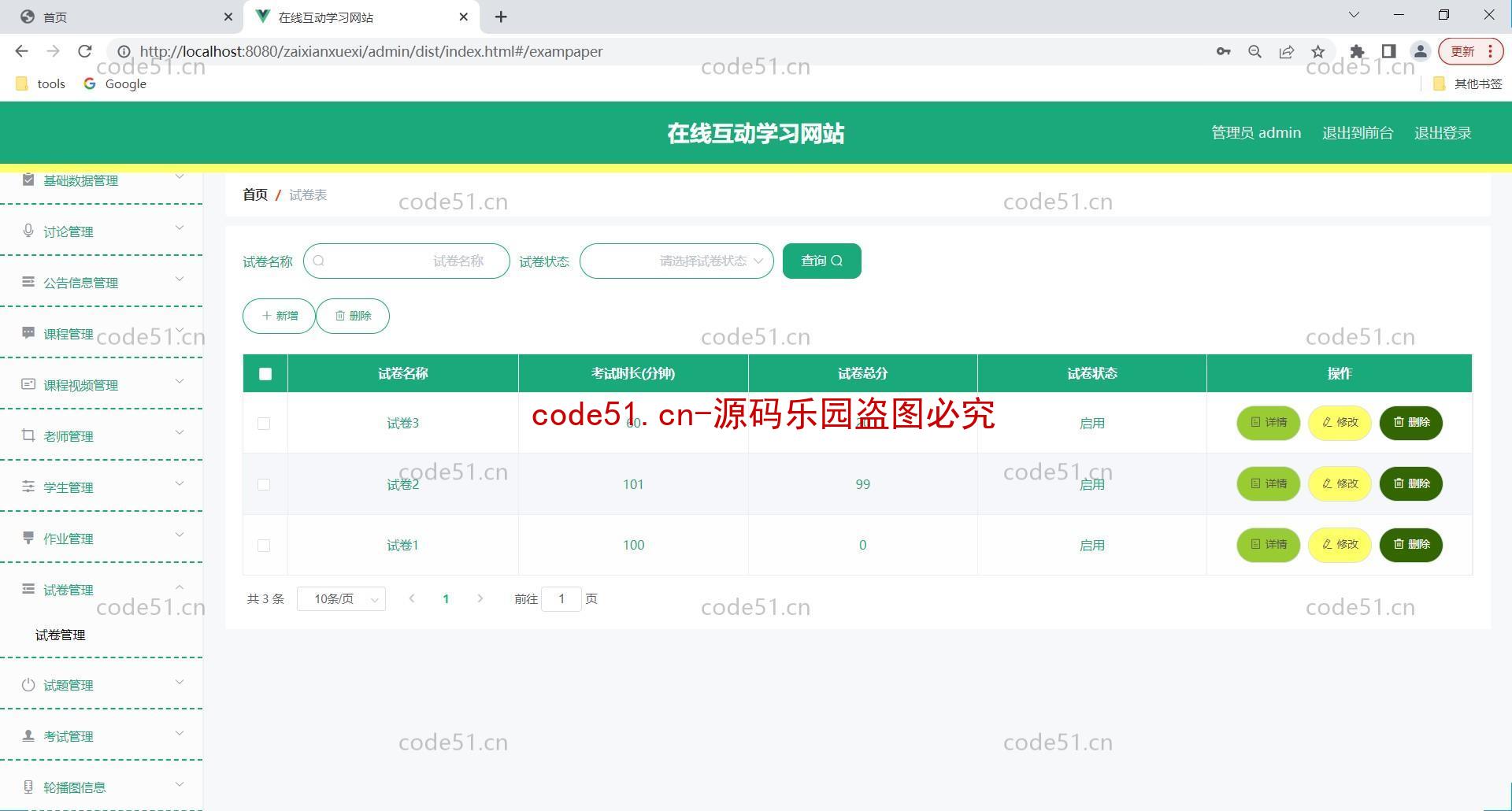1512x811 pixels.
Task: Open the Google bookmark
Action: (x=115, y=83)
